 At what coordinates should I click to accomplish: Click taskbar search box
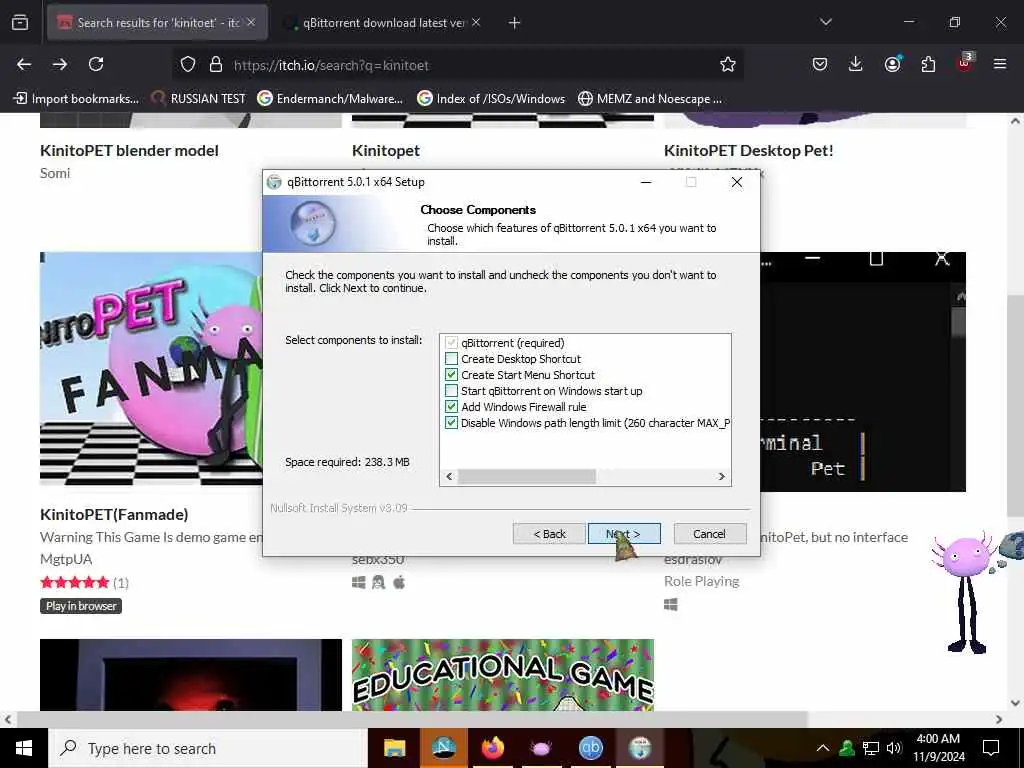(x=208, y=748)
